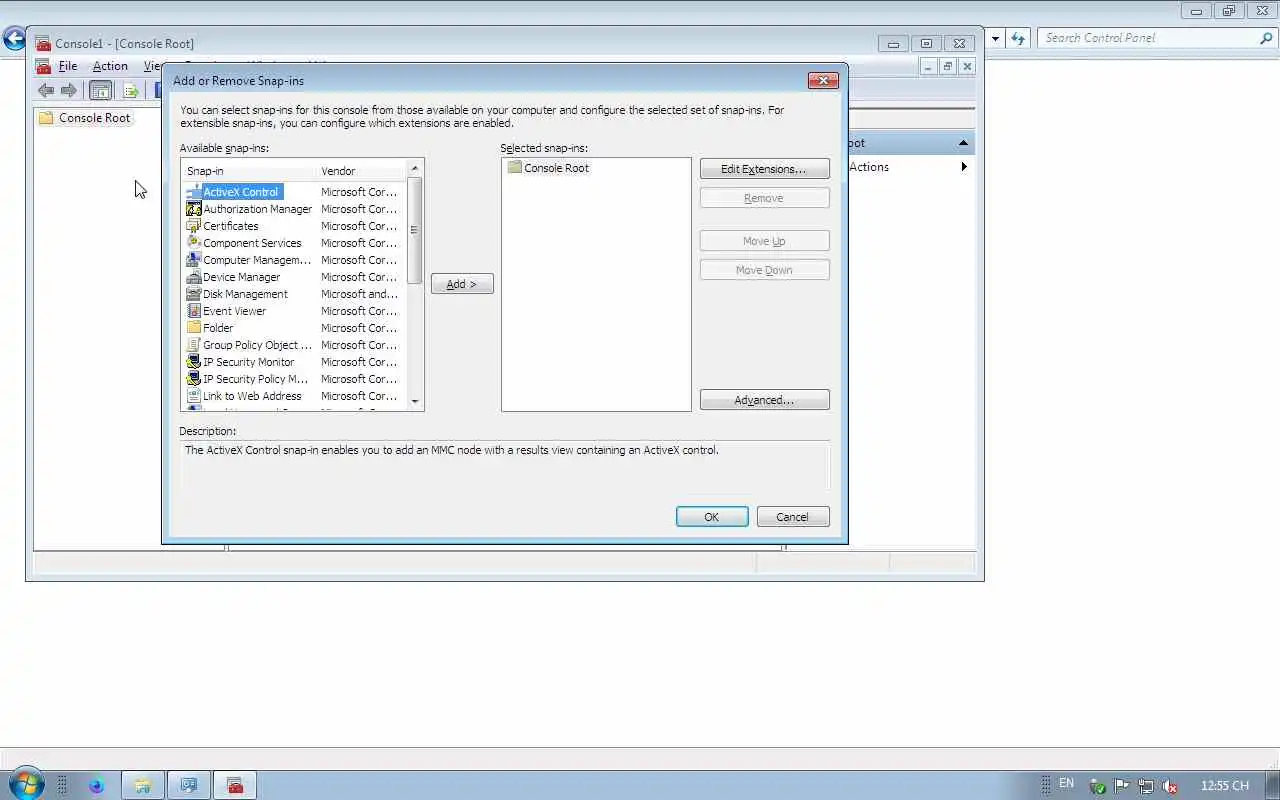
Task: Restore the inner MMC child window
Action: [947, 66]
